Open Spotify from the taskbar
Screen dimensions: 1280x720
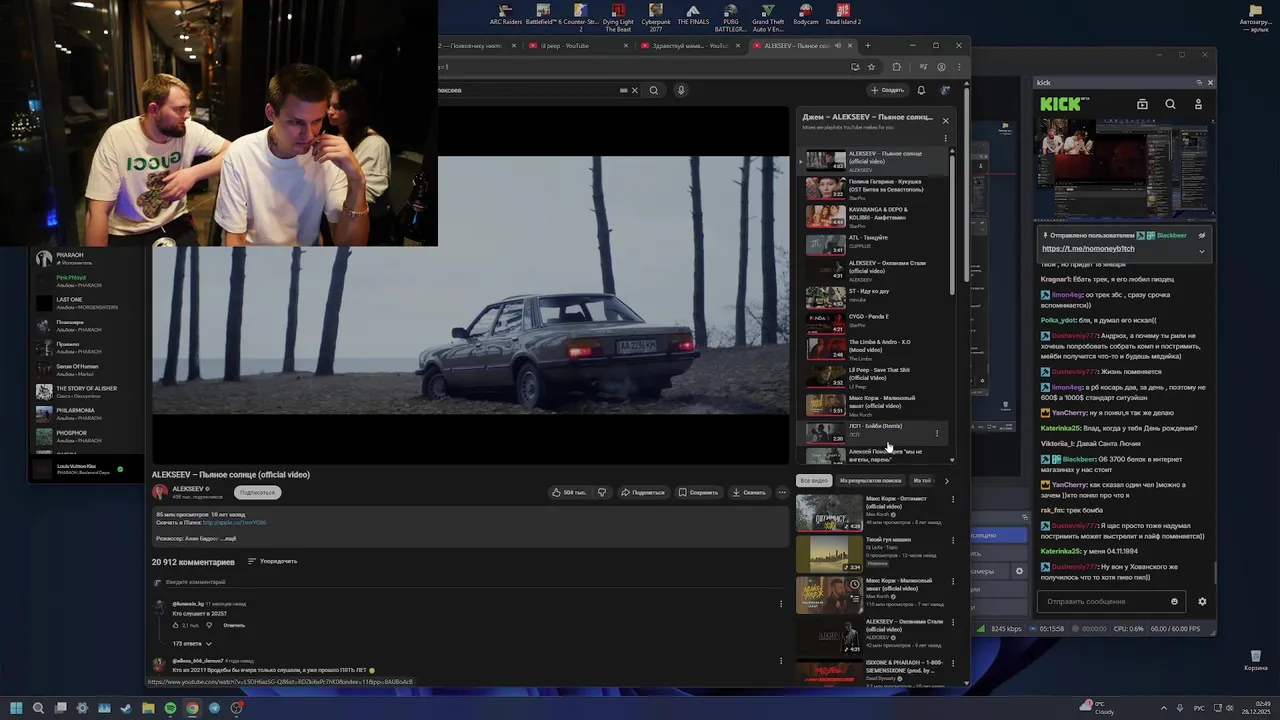[x=170, y=708]
